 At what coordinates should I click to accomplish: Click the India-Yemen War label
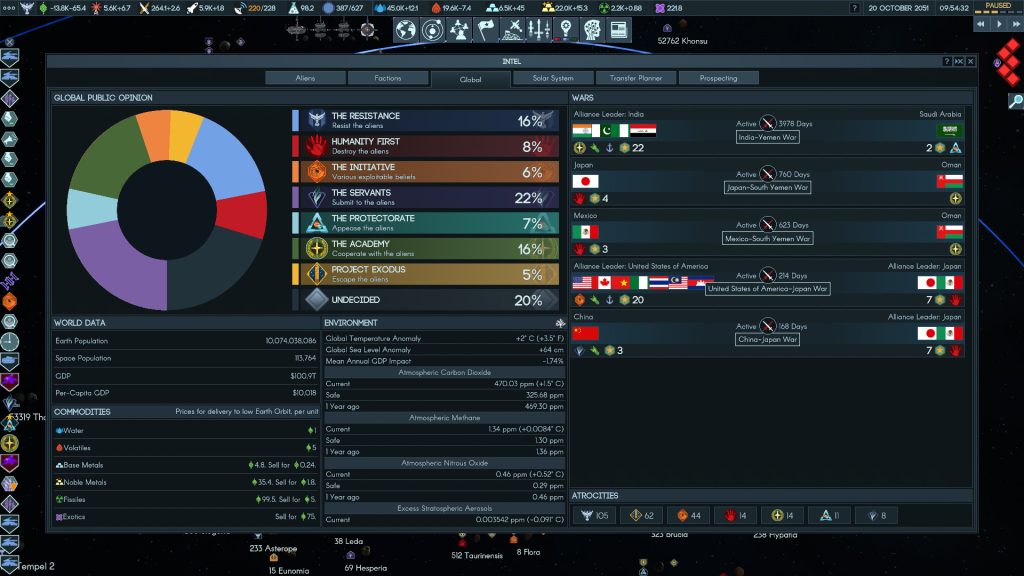(767, 137)
